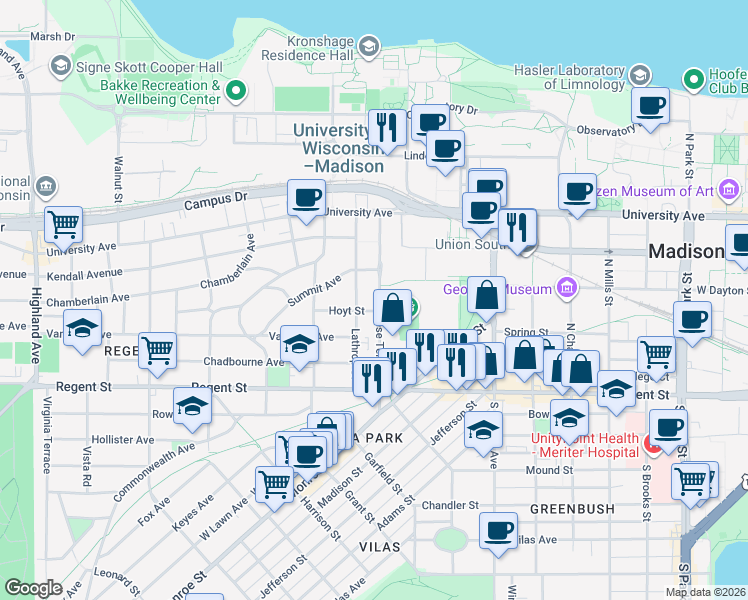Screen dimensions: 748x600
Task: Select cafe marker on Linden Dr
Action: pos(445,148)
